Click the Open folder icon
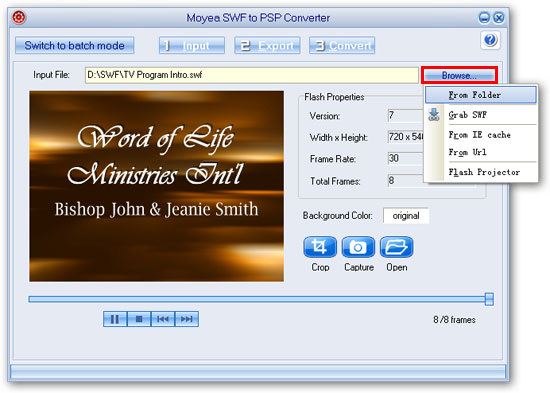This screenshot has height=393, width=550. coord(397,247)
